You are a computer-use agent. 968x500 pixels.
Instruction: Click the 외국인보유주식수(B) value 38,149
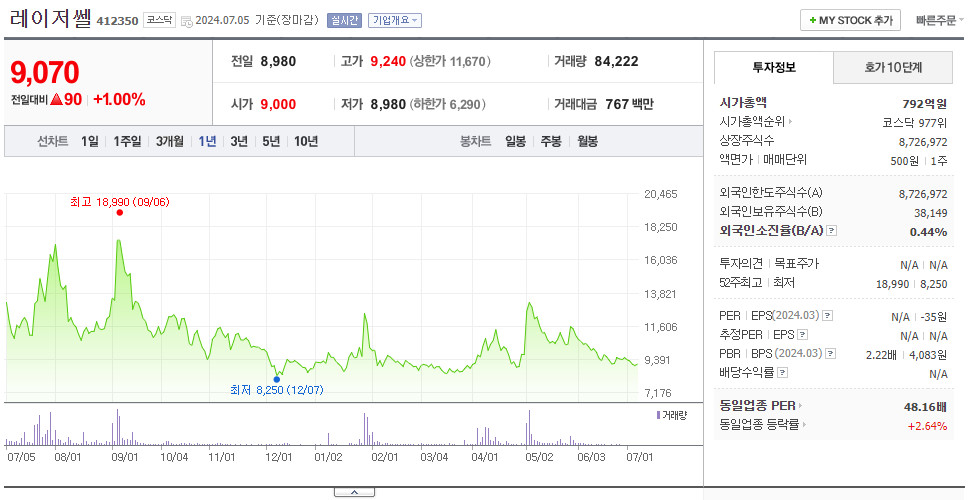point(931,213)
